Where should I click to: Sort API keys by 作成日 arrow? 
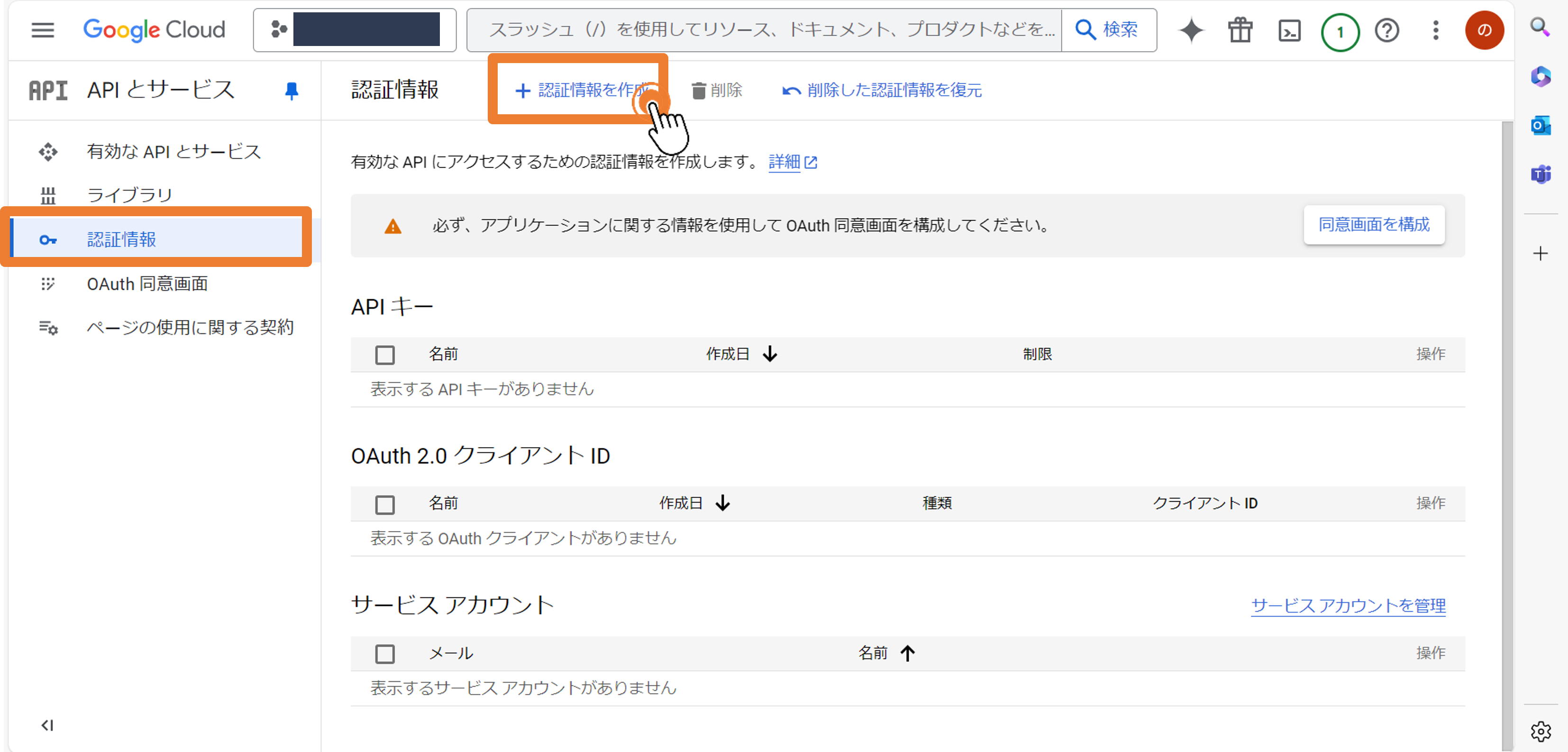coord(770,354)
